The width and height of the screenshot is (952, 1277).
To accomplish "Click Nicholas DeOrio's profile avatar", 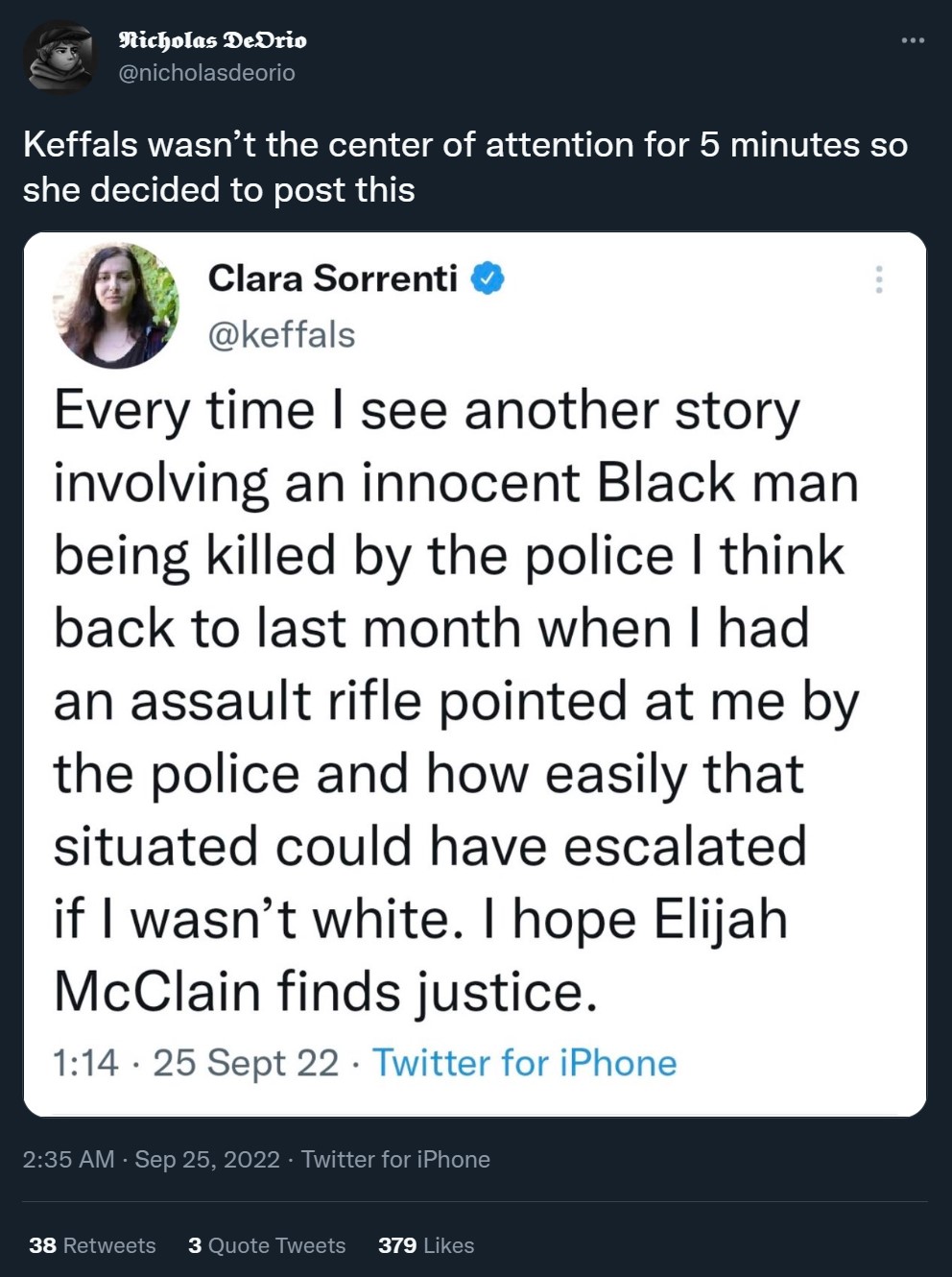I will 59,57.
